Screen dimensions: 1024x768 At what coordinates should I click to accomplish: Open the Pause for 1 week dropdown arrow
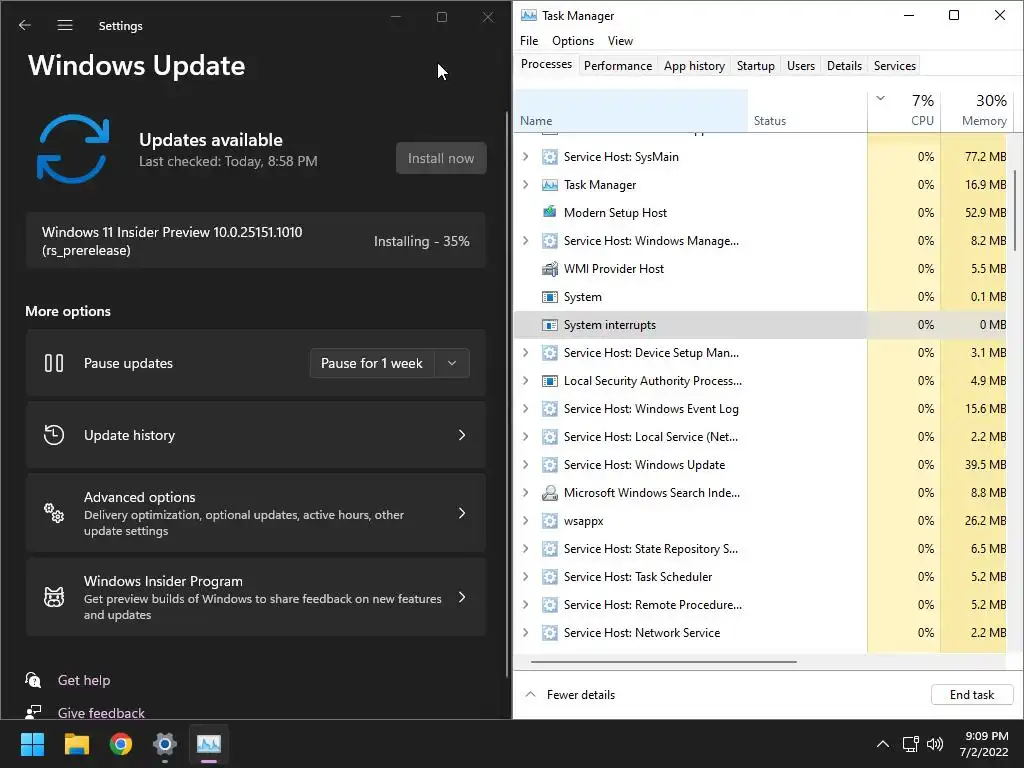coord(452,363)
